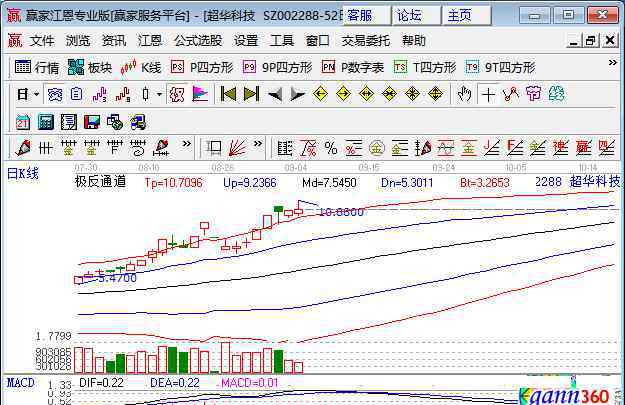Viewport: 625px width, 405px height.
Task: Click the yellow diamond horizontal-expand icon
Action: (x=366, y=94)
